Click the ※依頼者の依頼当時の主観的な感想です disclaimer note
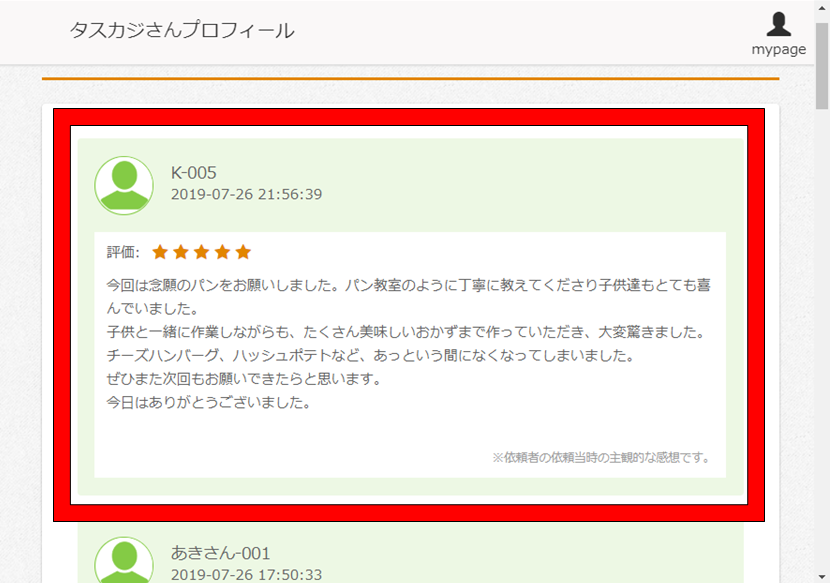Image resolution: width=830 pixels, height=583 pixels. (x=601, y=457)
